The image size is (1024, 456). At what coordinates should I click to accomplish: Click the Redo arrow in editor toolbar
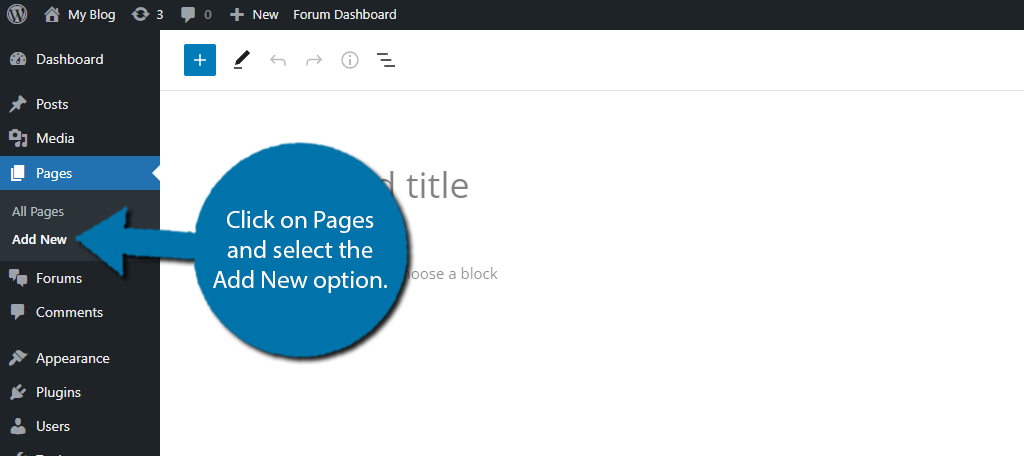(314, 61)
